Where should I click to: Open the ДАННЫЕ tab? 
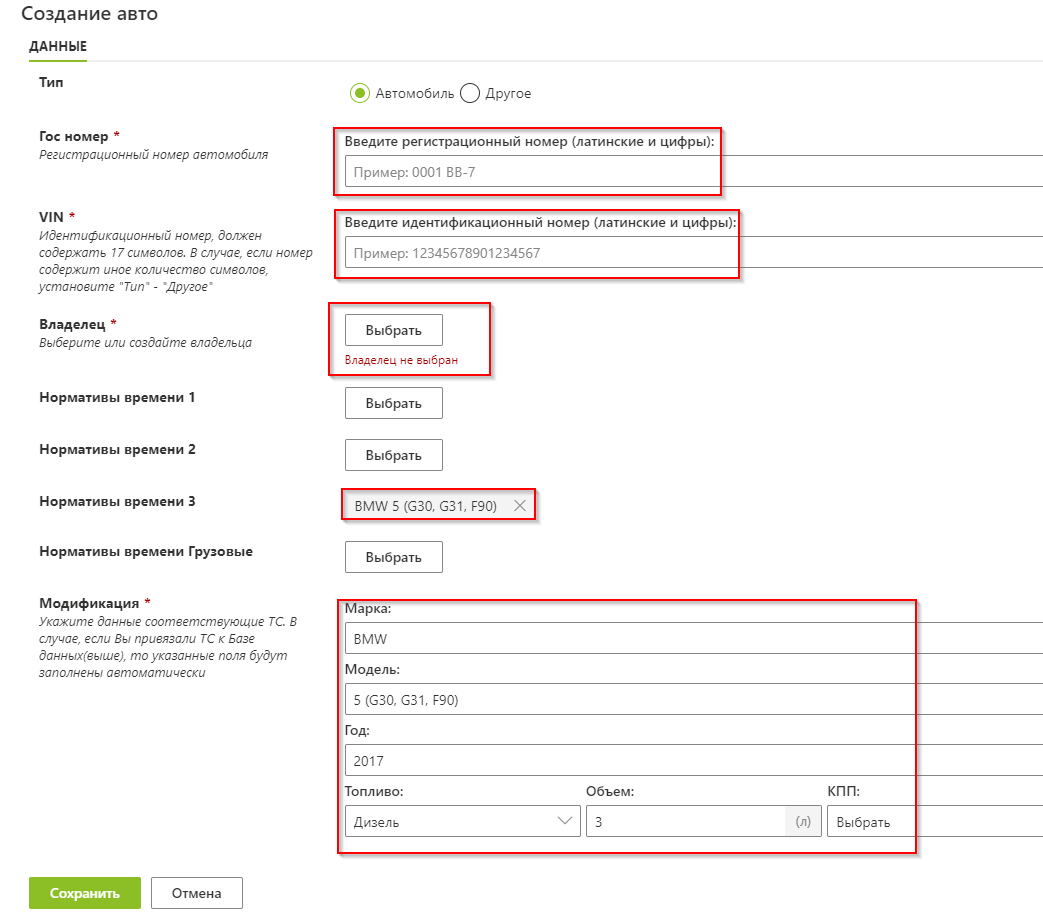58,46
